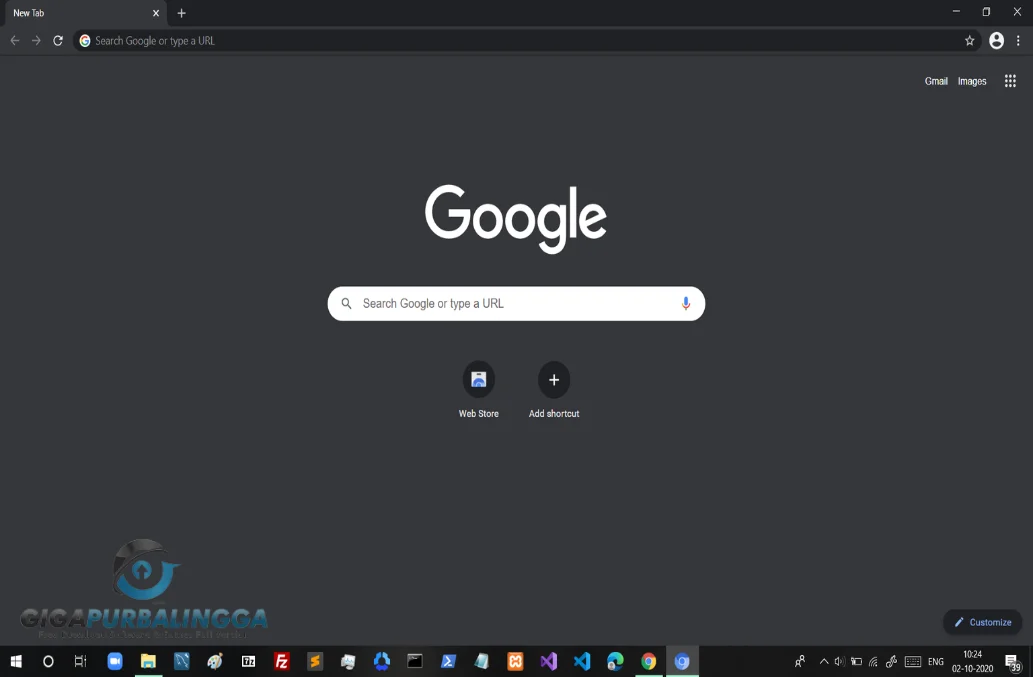1033x677 pixels.
Task: Click the Add shortcut tile
Action: click(x=553, y=380)
